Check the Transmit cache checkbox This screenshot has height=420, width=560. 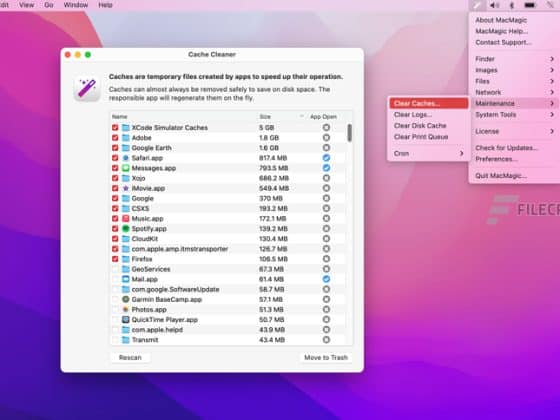pos(115,340)
